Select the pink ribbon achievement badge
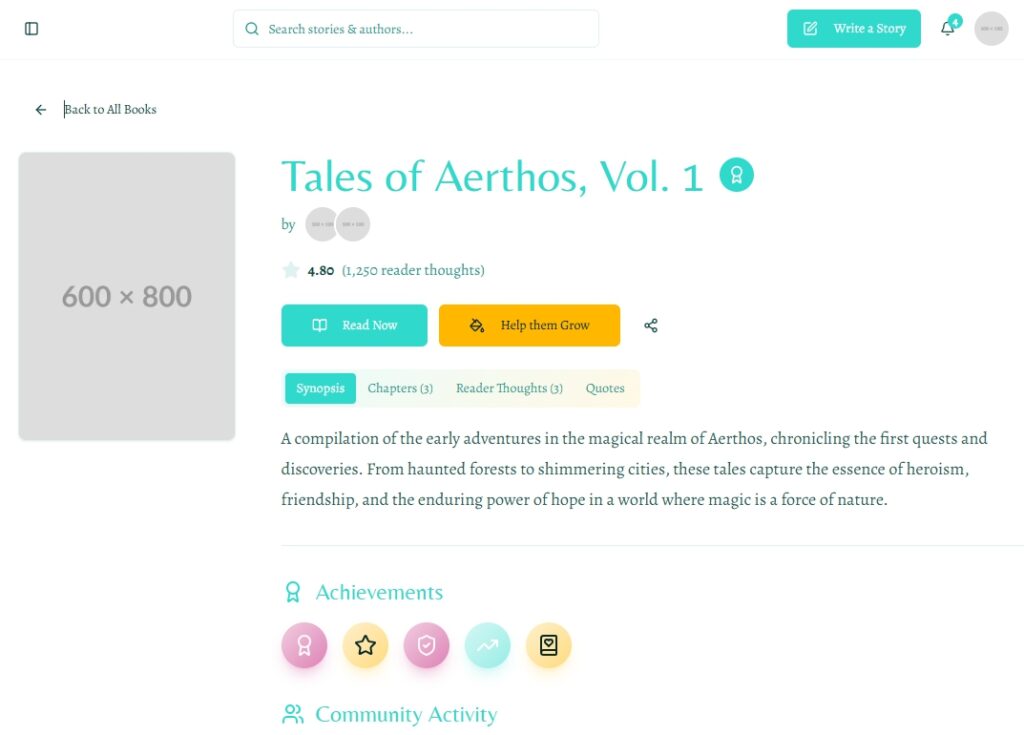This screenshot has width=1024, height=735. 304,645
